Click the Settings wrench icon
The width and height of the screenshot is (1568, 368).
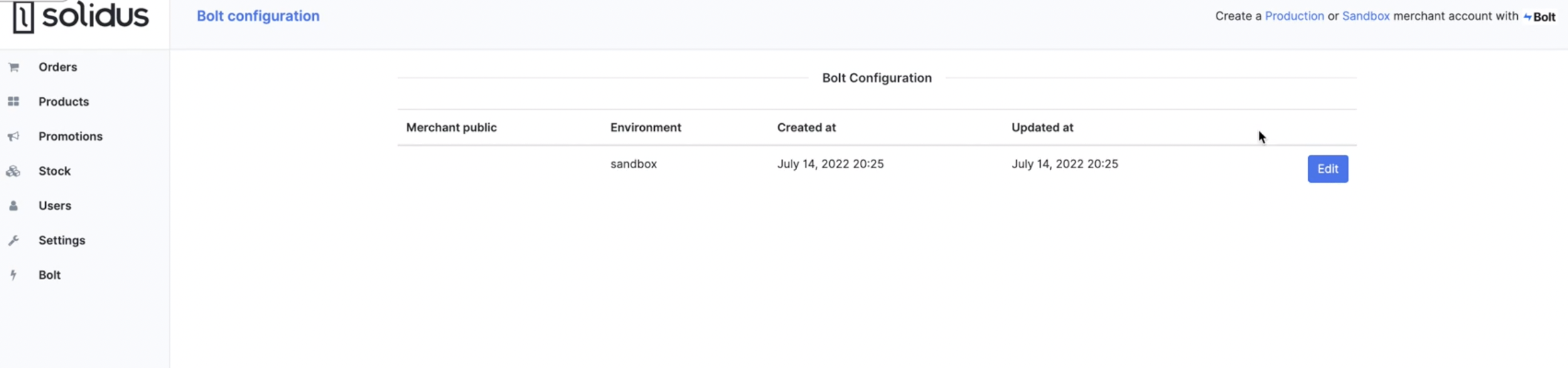(x=13, y=240)
